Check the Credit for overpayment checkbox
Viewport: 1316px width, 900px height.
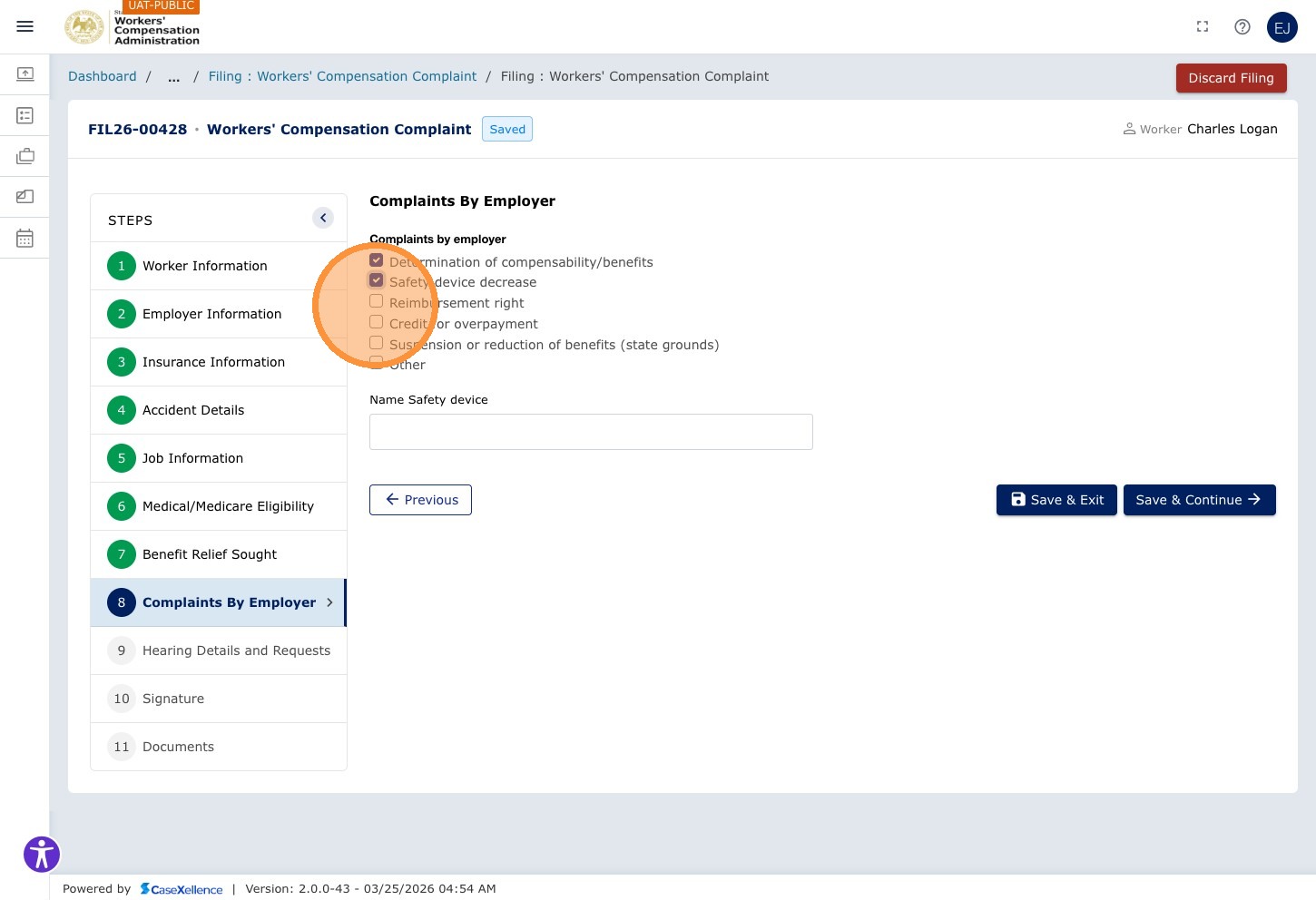[376, 322]
